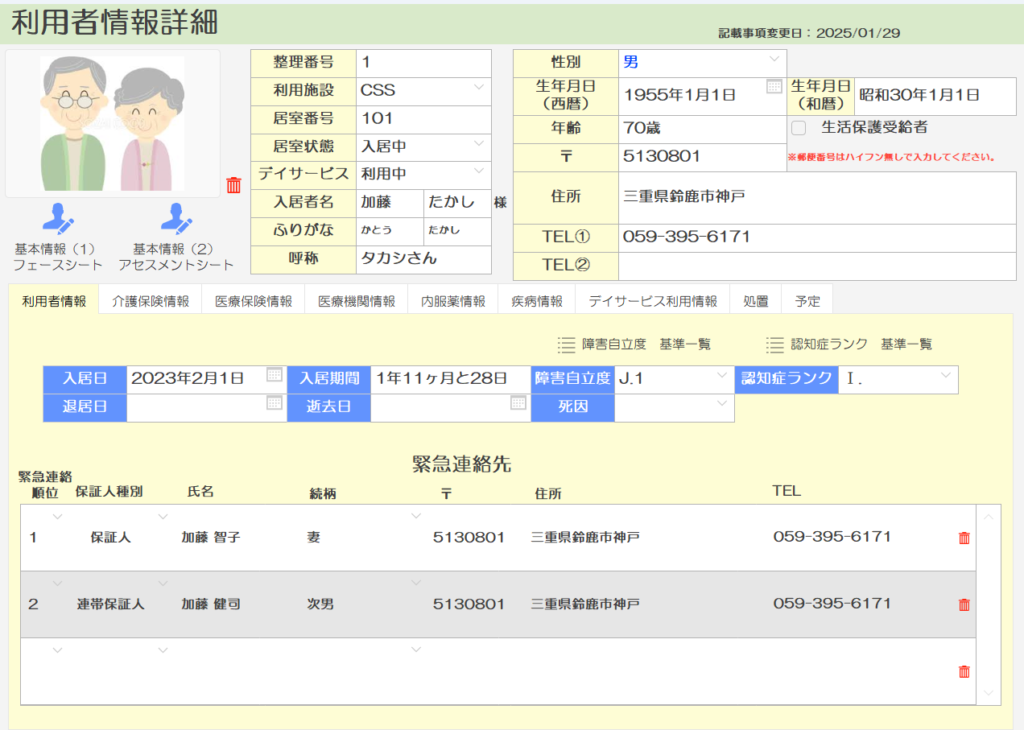This screenshot has height=730, width=1024.
Task: Open Face Sheet basic info (1) icon
Action: point(58,219)
